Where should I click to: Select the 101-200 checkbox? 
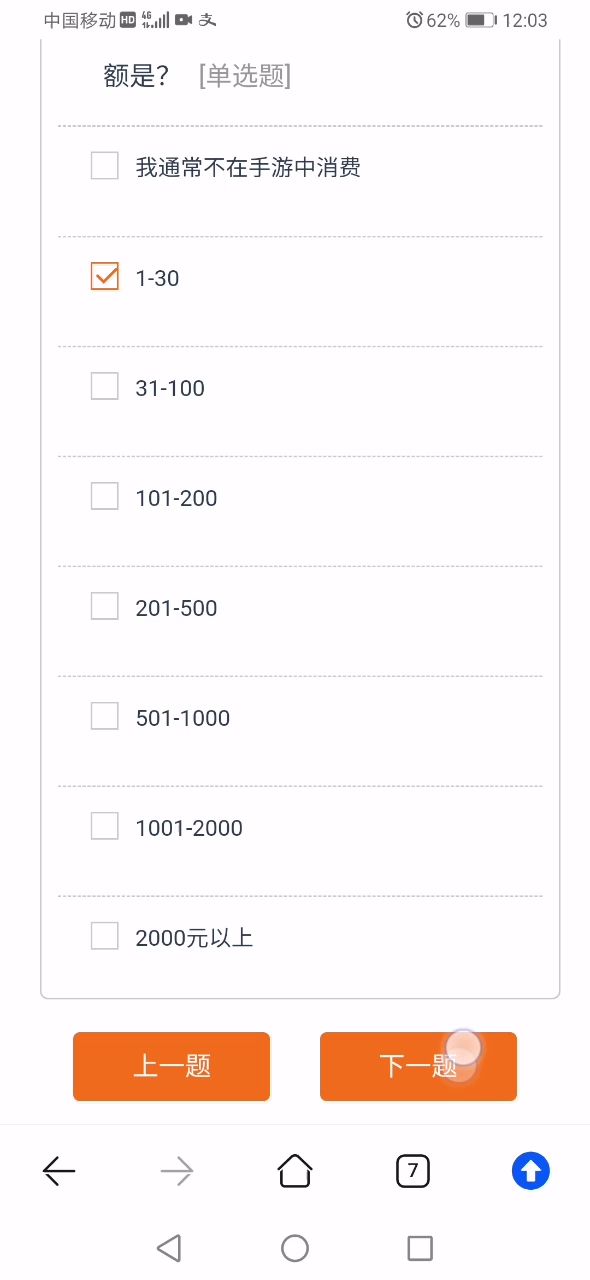(105, 496)
